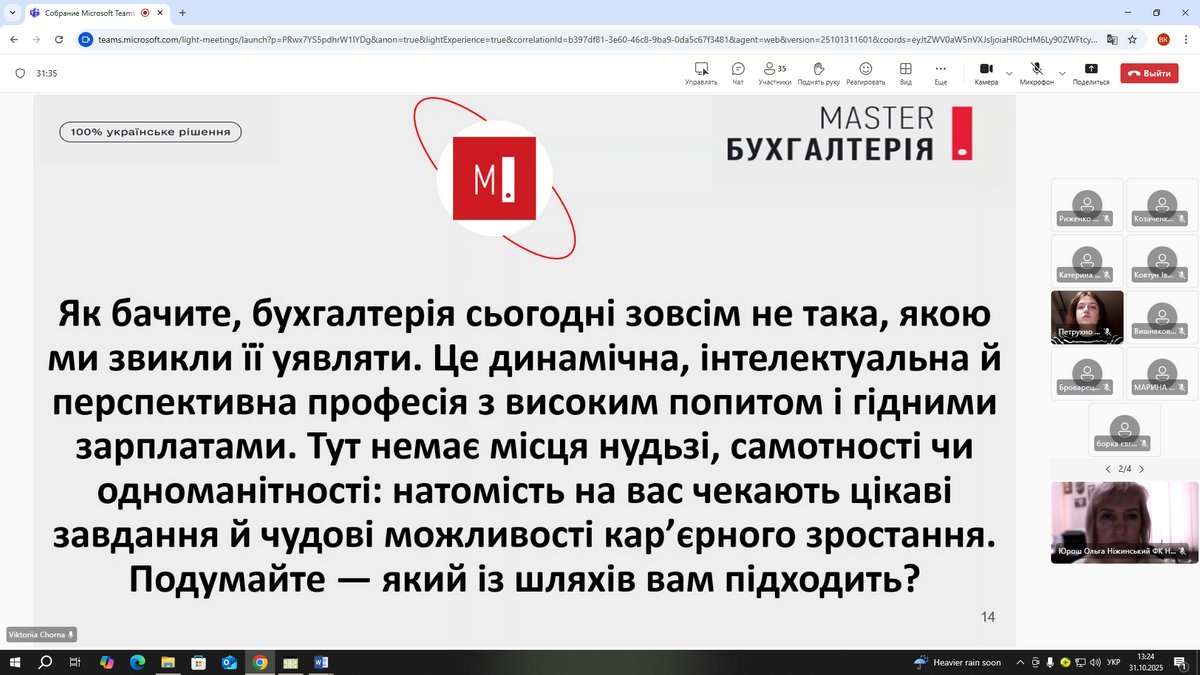Screen dimensions: 1200x675
Task: Change the meeting view layout
Action: (x=905, y=72)
